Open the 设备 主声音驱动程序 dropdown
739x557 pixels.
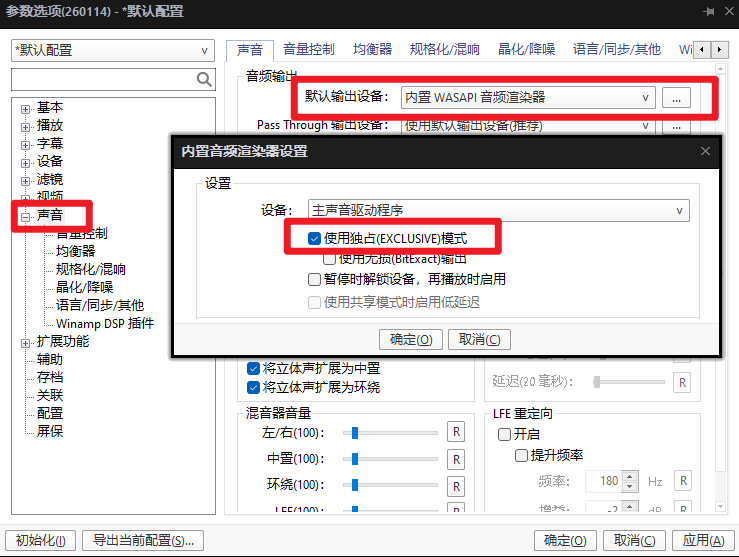[x=499, y=211]
